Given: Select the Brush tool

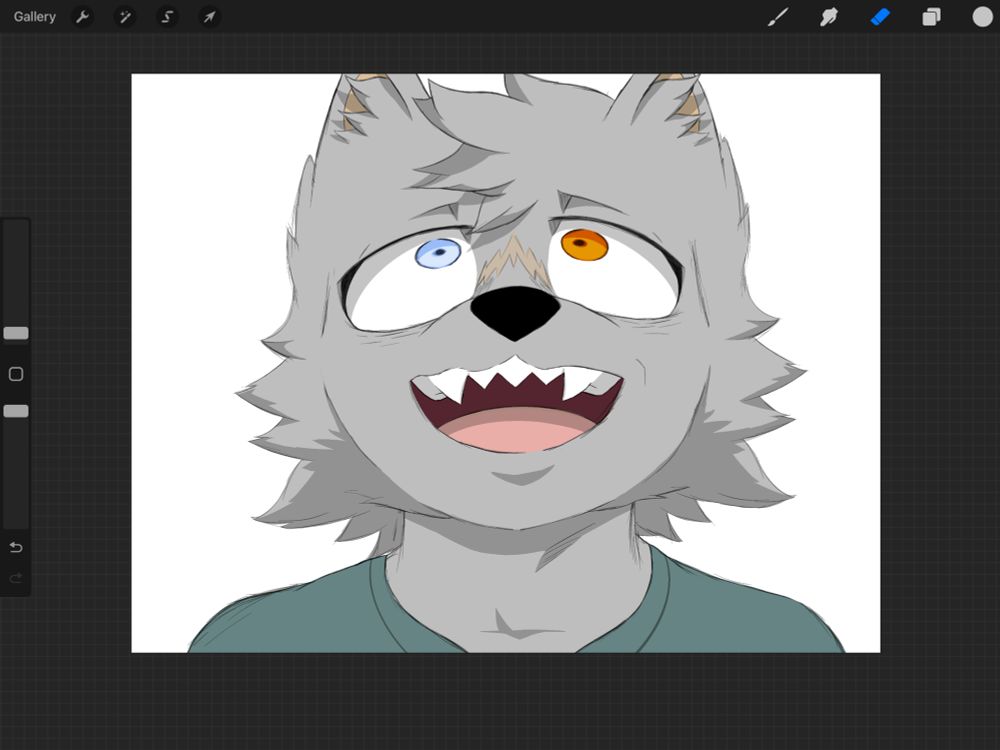Looking at the screenshot, I should click(777, 17).
